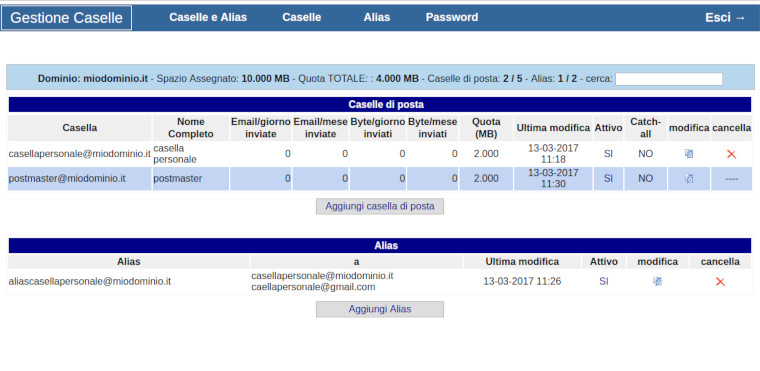The height and width of the screenshot is (371, 760).
Task: Click the NO catch-all value for casellapersonale
Action: click(646, 154)
